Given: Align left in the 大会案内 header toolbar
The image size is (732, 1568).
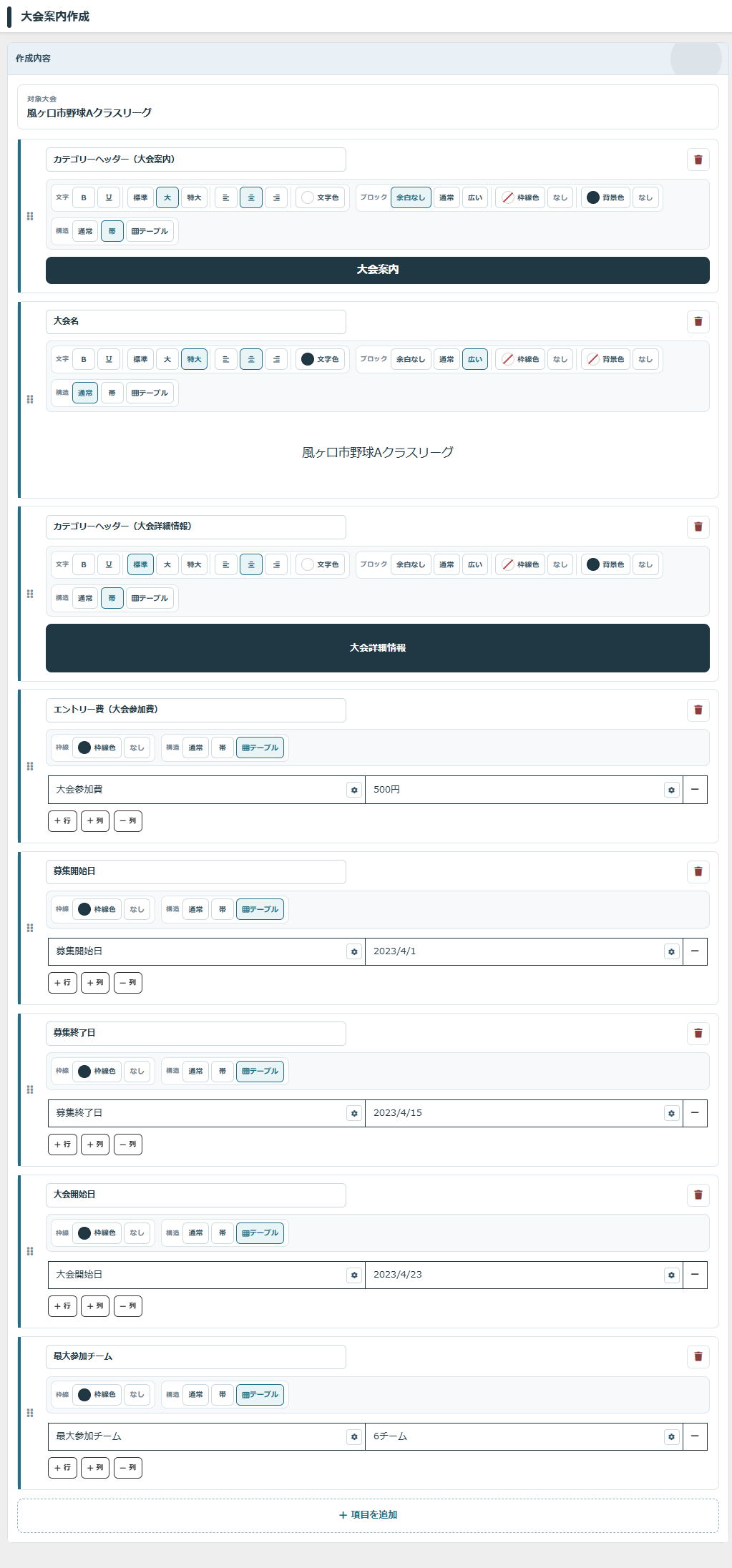Looking at the screenshot, I should click(x=225, y=197).
